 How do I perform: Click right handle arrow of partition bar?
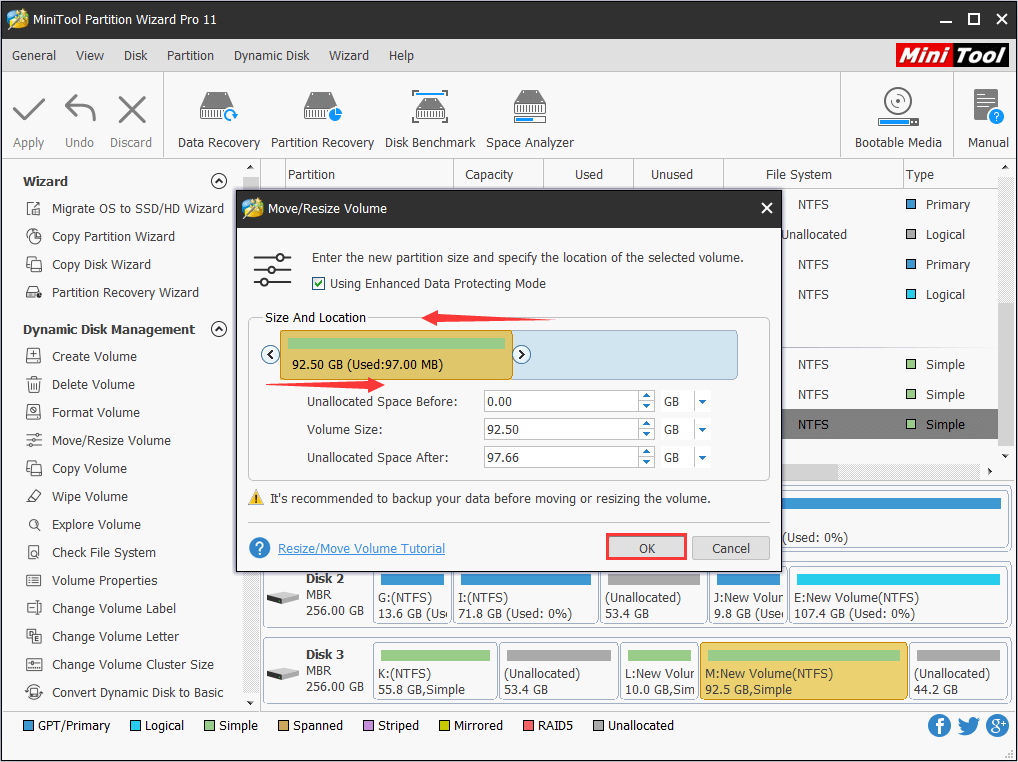pyautogui.click(x=521, y=354)
